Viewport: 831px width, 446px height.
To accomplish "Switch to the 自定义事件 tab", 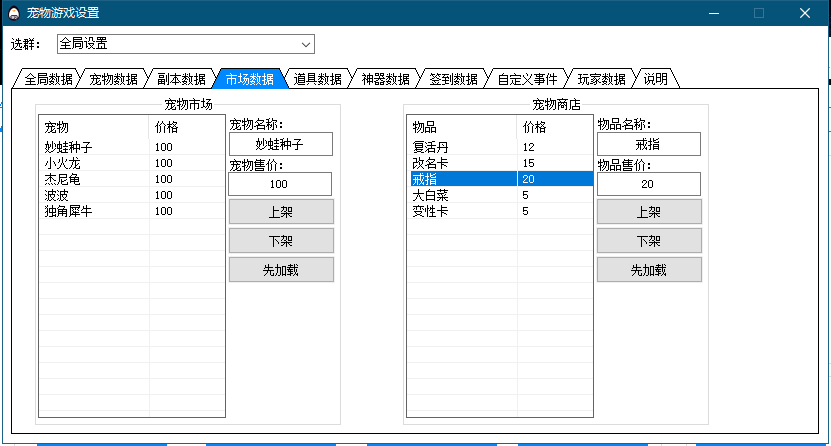I will pyautogui.click(x=527, y=79).
